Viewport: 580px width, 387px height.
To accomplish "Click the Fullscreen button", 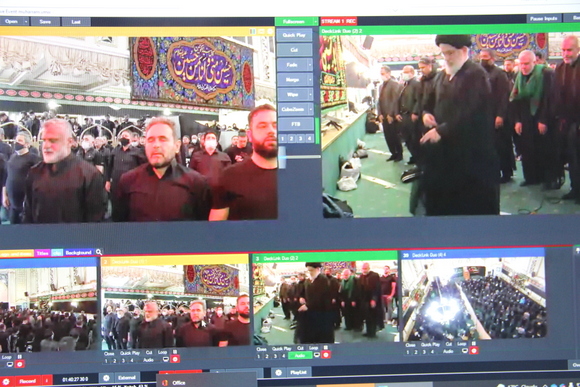I will (x=294, y=22).
